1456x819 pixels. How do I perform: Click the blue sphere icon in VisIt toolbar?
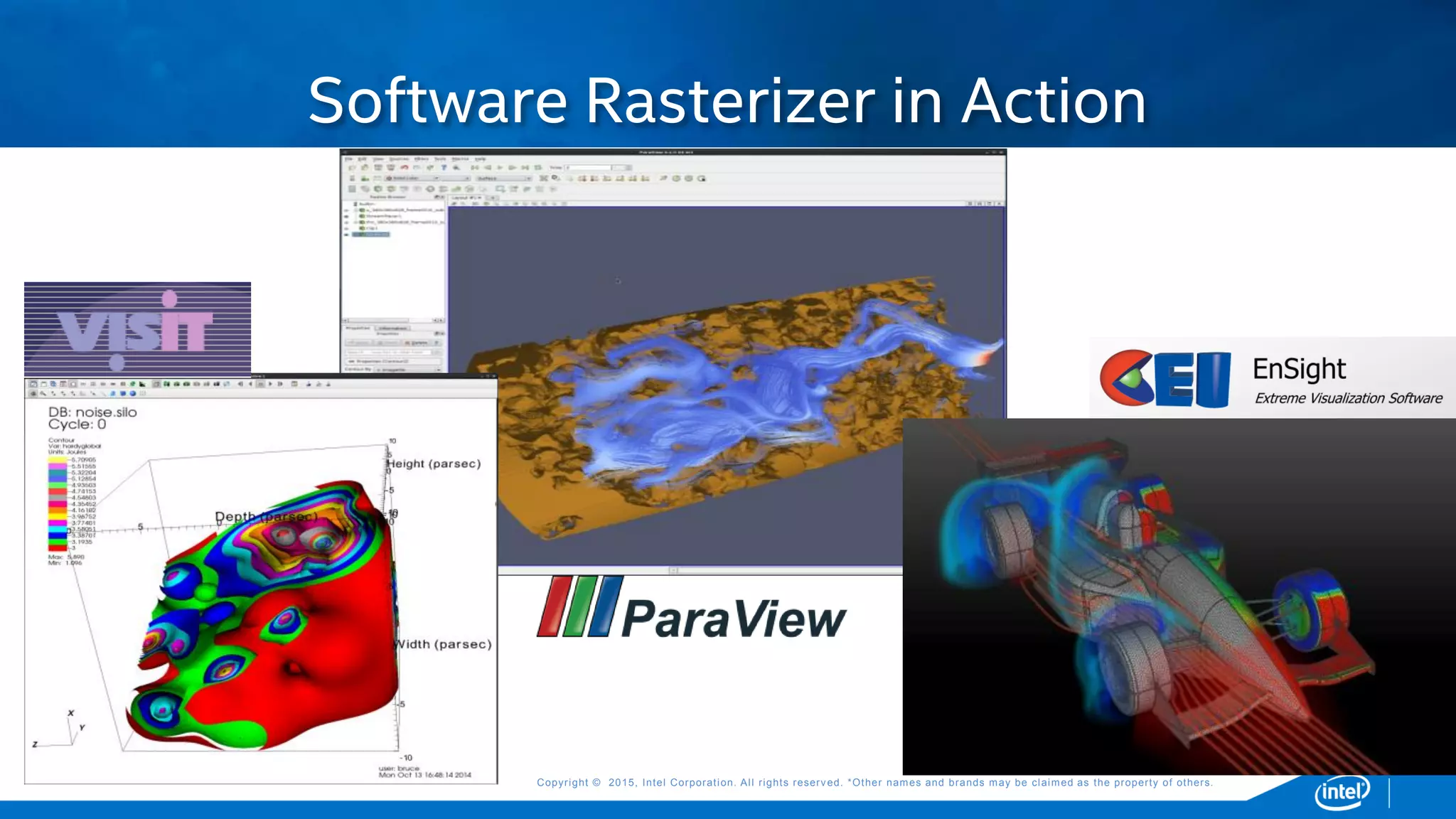[132, 393]
